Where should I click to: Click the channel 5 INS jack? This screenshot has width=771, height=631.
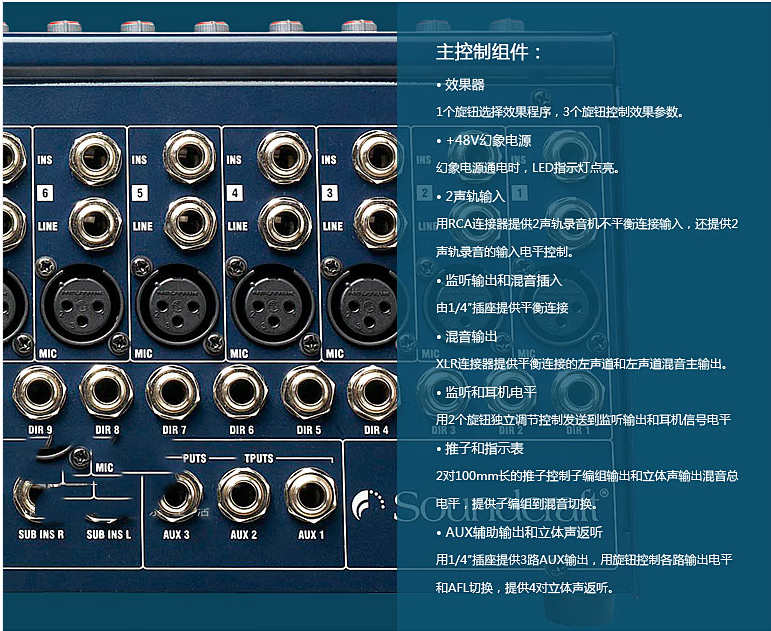click(190, 157)
